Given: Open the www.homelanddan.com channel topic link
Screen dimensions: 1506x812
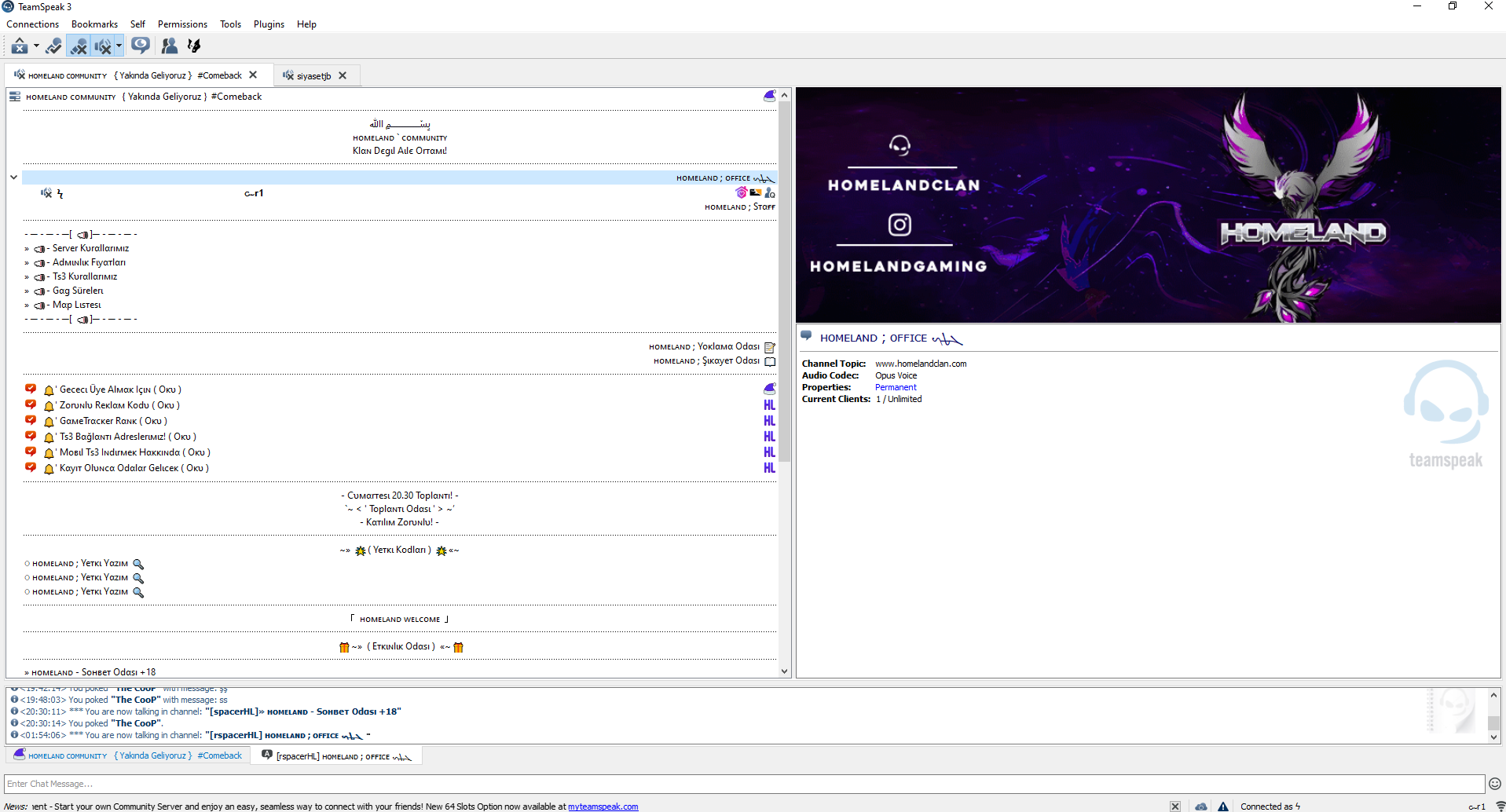Looking at the screenshot, I should pyautogui.click(x=921, y=364).
